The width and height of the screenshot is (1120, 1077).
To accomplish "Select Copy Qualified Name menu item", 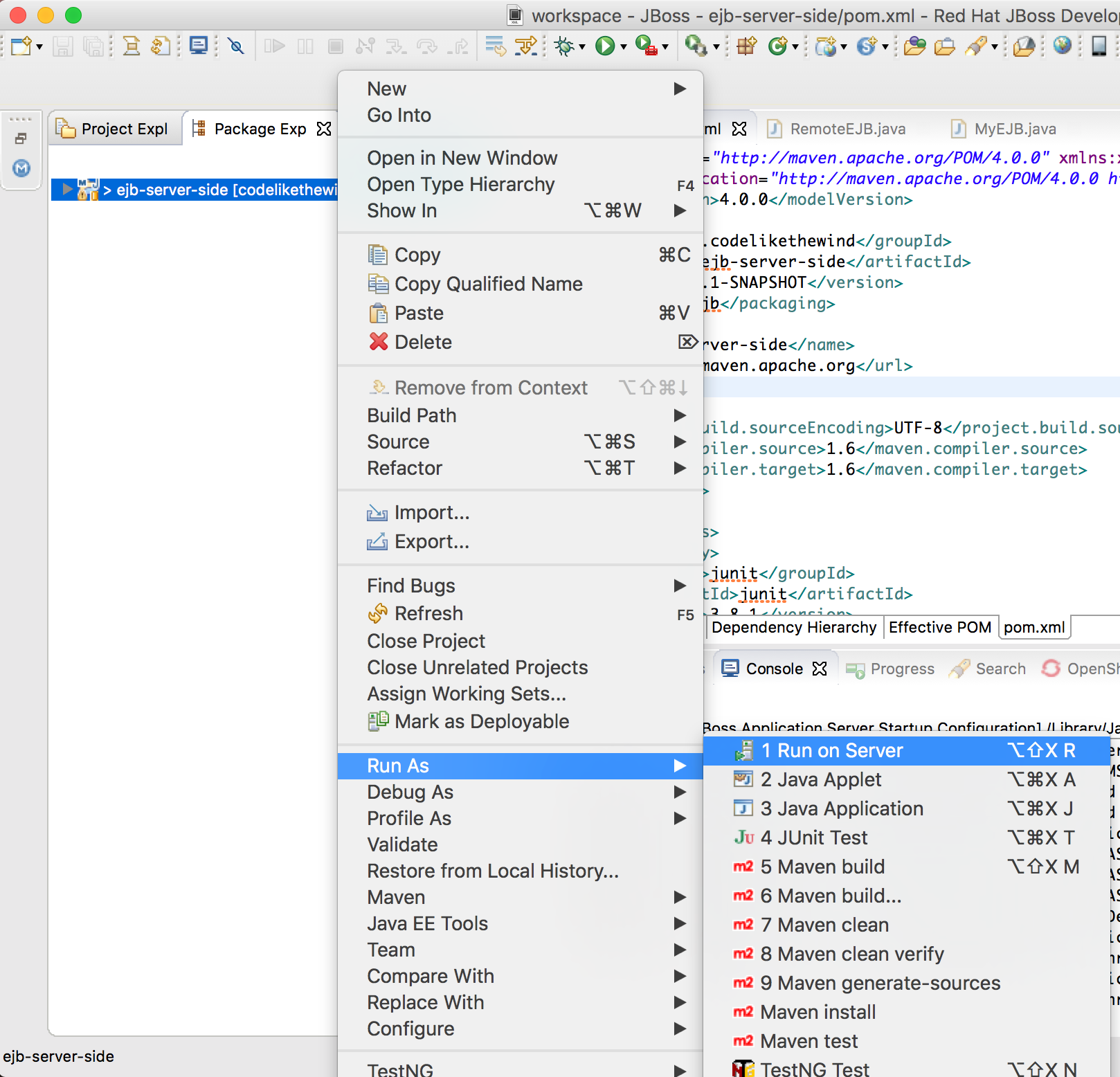I will tap(521, 284).
